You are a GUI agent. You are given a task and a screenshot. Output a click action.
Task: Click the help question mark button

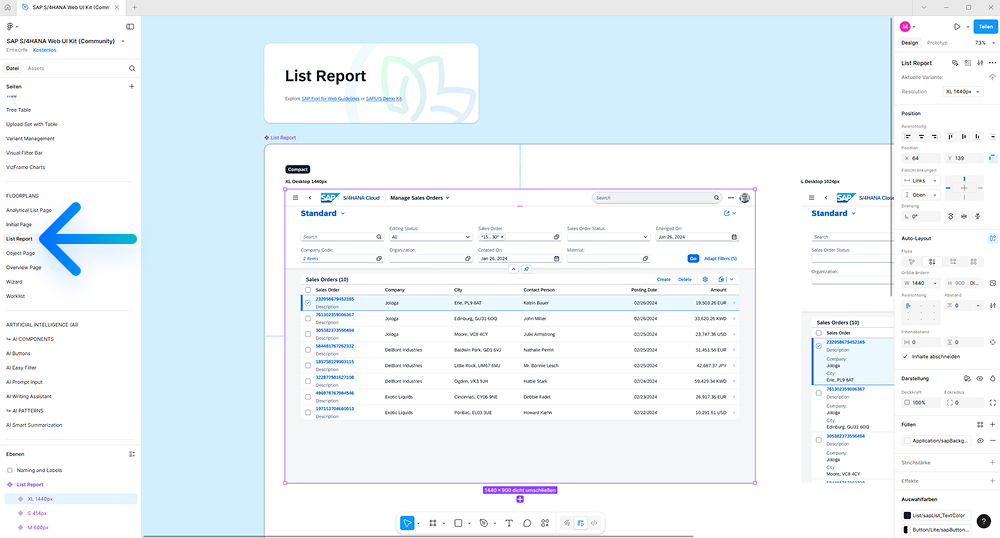pos(984,521)
